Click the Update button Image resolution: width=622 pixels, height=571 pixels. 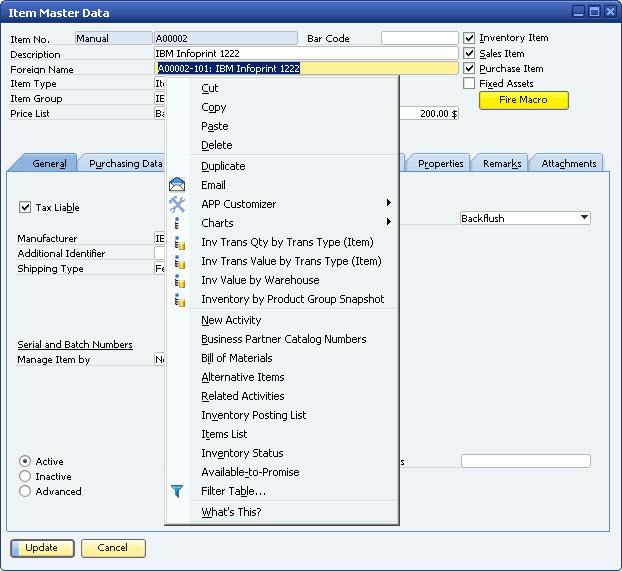(42, 548)
